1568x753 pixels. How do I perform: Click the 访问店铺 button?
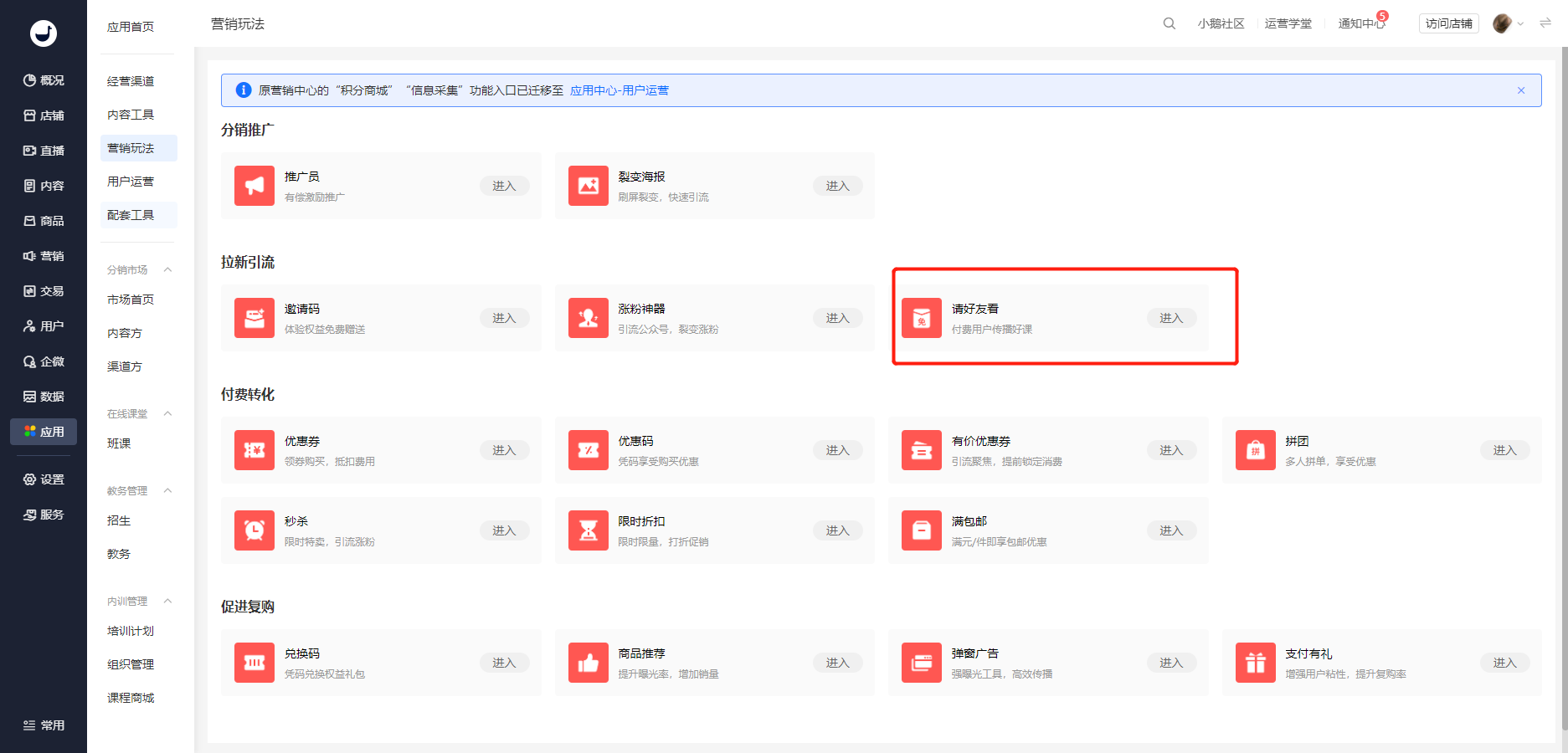1449,23
